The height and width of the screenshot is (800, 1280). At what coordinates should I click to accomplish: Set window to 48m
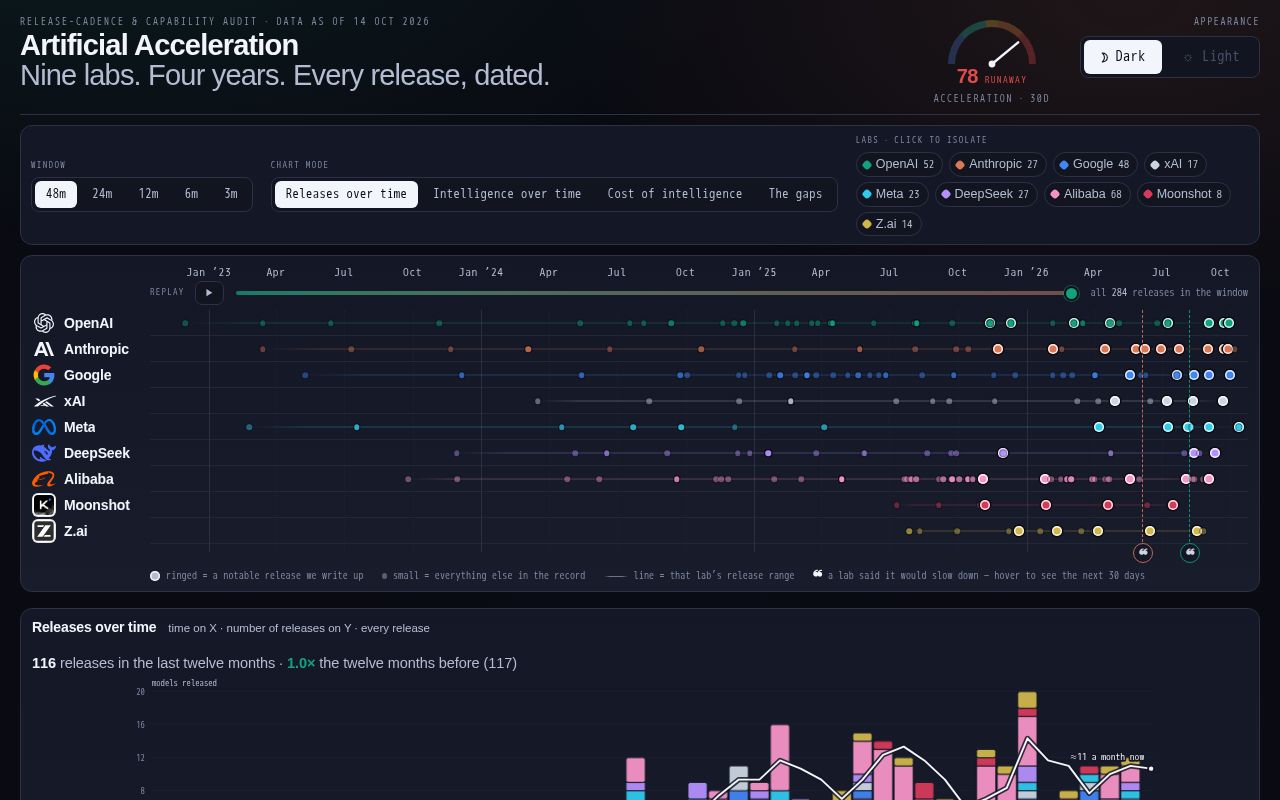click(56, 194)
